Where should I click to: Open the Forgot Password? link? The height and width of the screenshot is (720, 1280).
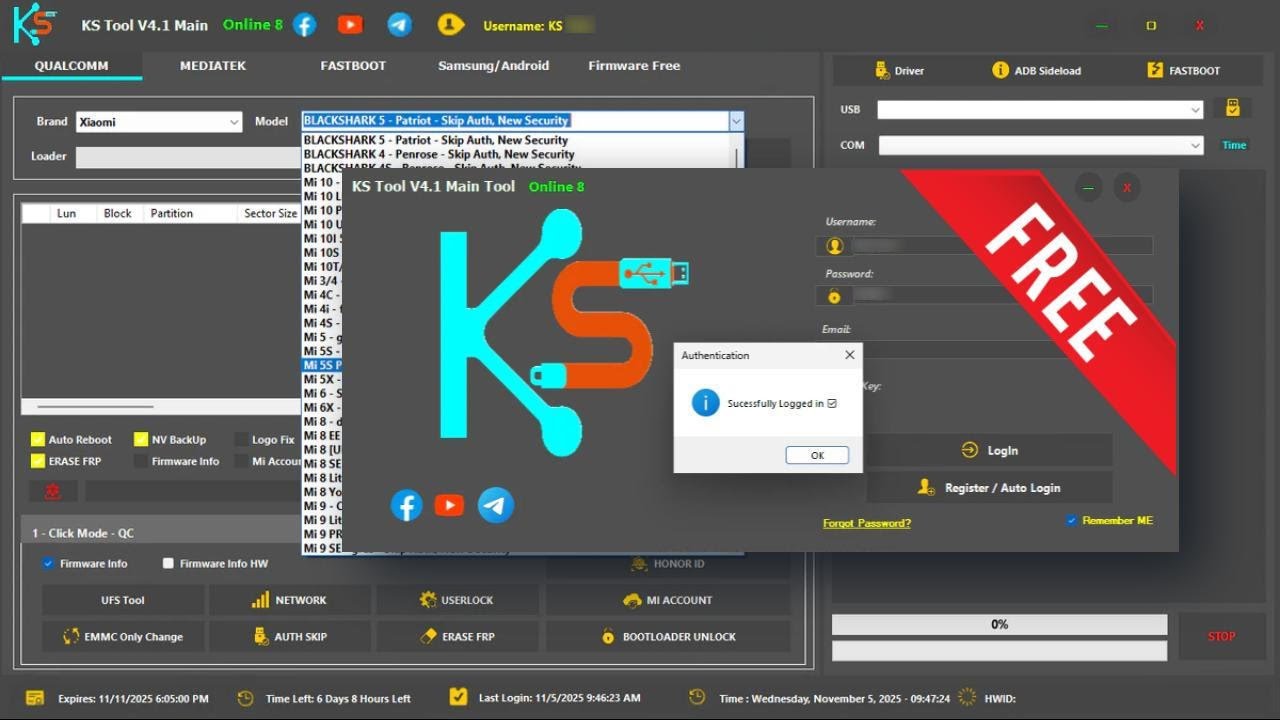tap(867, 523)
